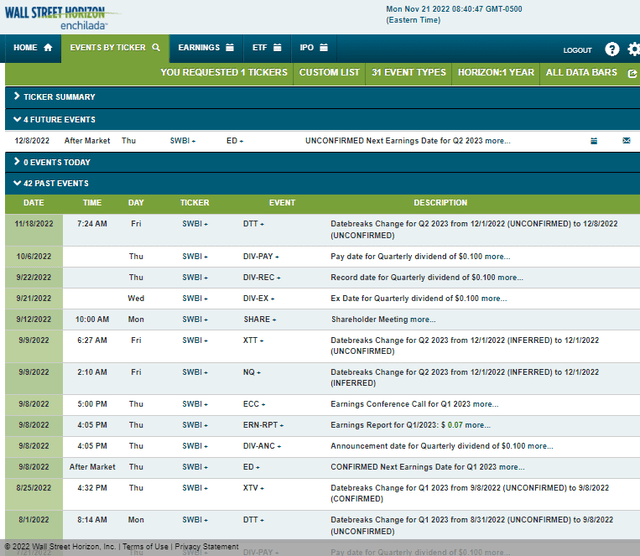Open Privacy Statement link in footer
The width and height of the screenshot is (640, 556).
[x=207, y=546]
